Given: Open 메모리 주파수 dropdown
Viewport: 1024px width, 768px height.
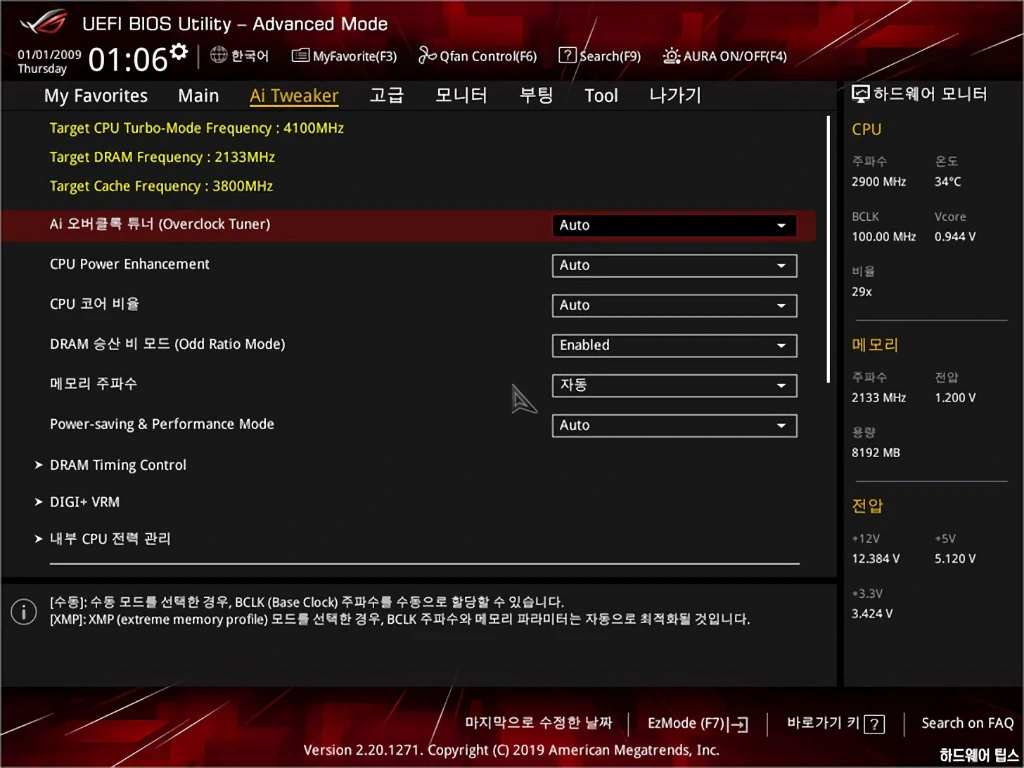Looking at the screenshot, I should (674, 385).
